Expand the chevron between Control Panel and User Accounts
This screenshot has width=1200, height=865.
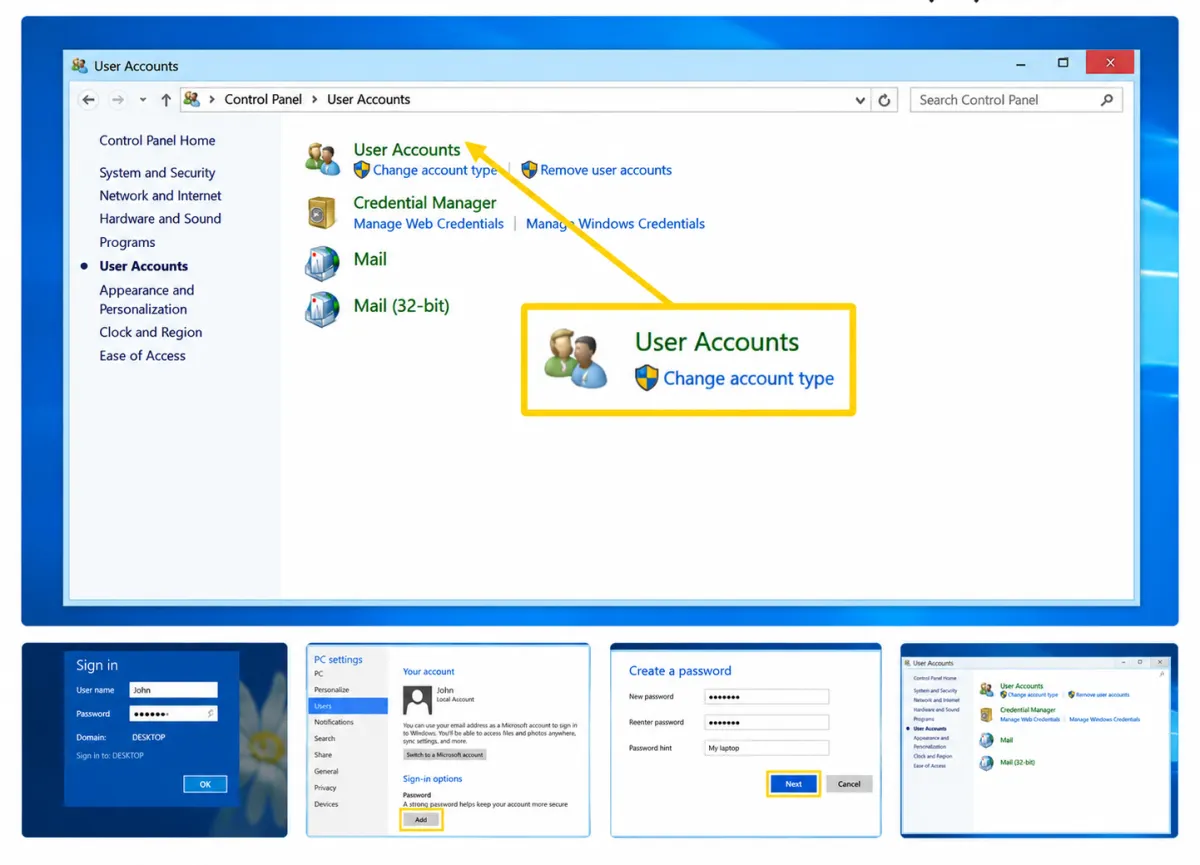[x=315, y=99]
